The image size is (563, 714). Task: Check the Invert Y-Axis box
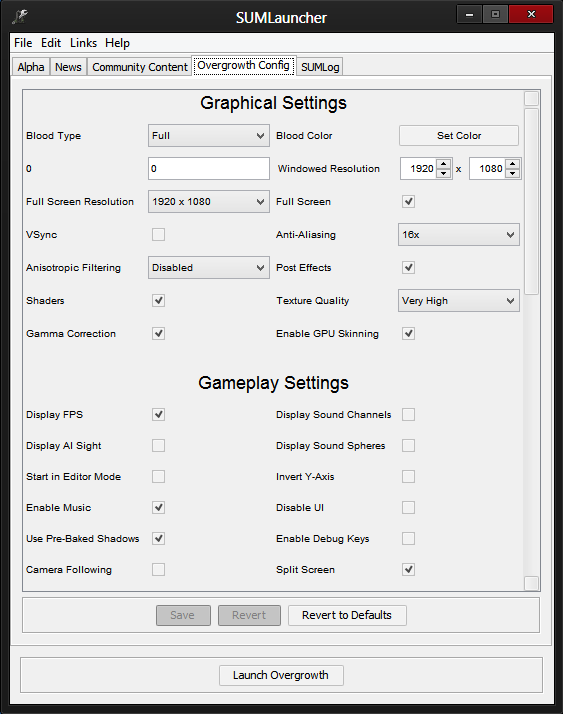pos(409,477)
